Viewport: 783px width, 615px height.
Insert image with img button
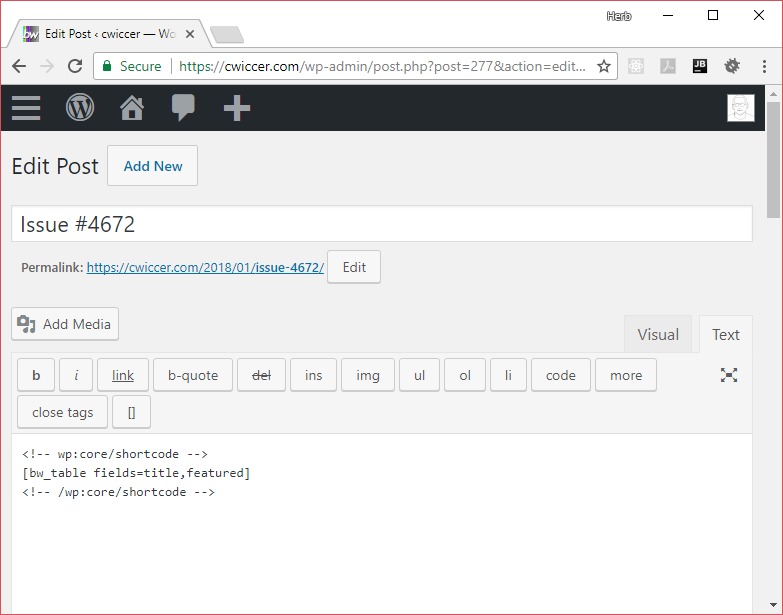(368, 375)
